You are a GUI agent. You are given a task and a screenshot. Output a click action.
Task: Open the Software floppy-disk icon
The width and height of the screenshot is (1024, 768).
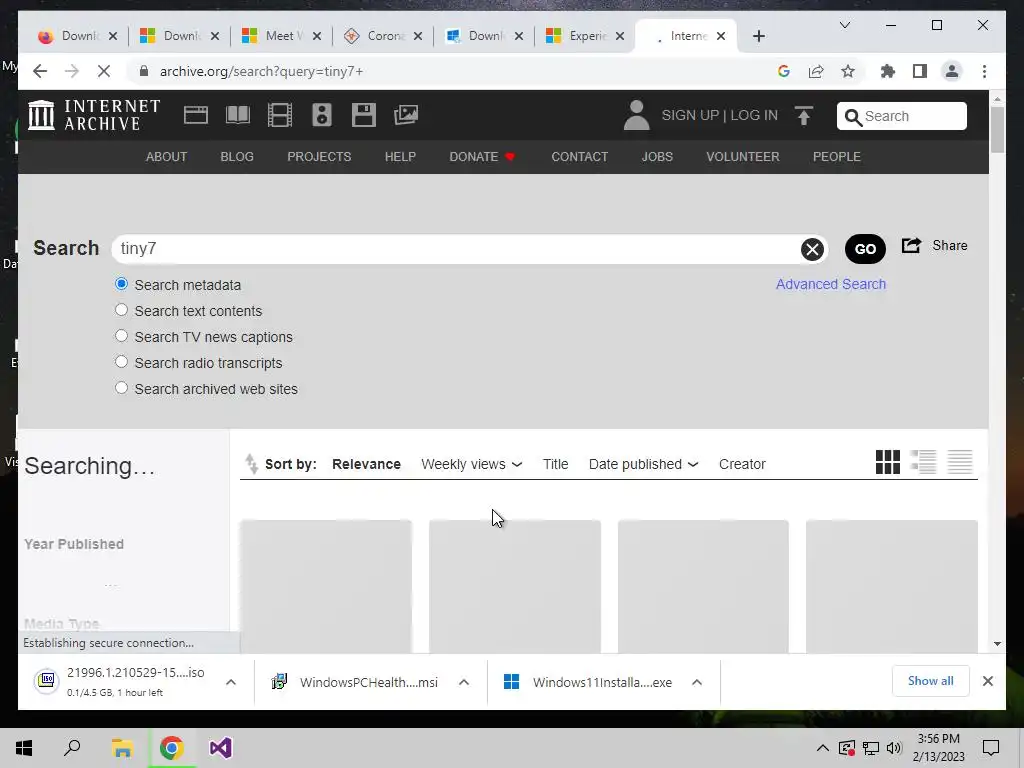(364, 115)
